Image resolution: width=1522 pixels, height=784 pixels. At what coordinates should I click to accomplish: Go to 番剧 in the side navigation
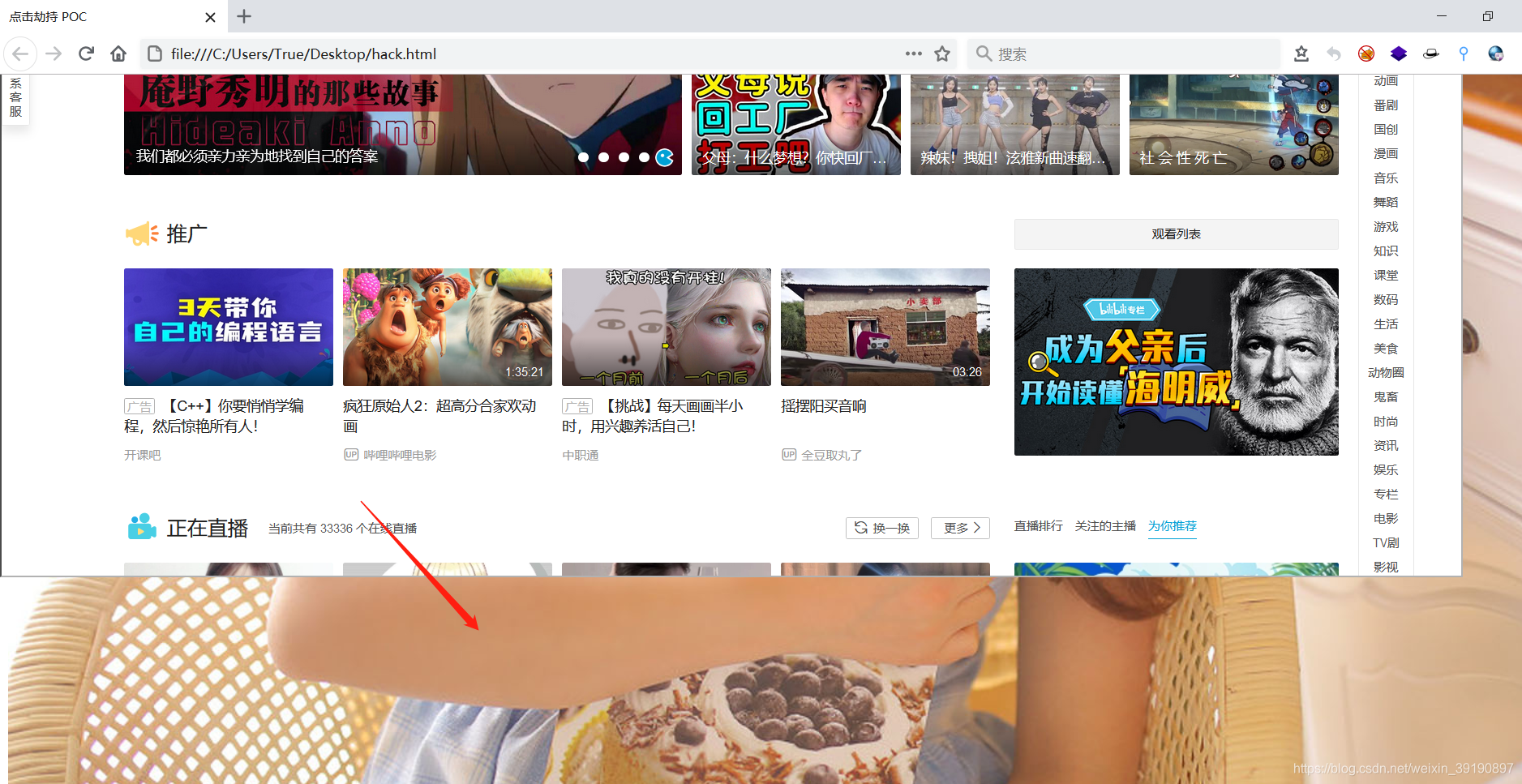pos(1386,105)
